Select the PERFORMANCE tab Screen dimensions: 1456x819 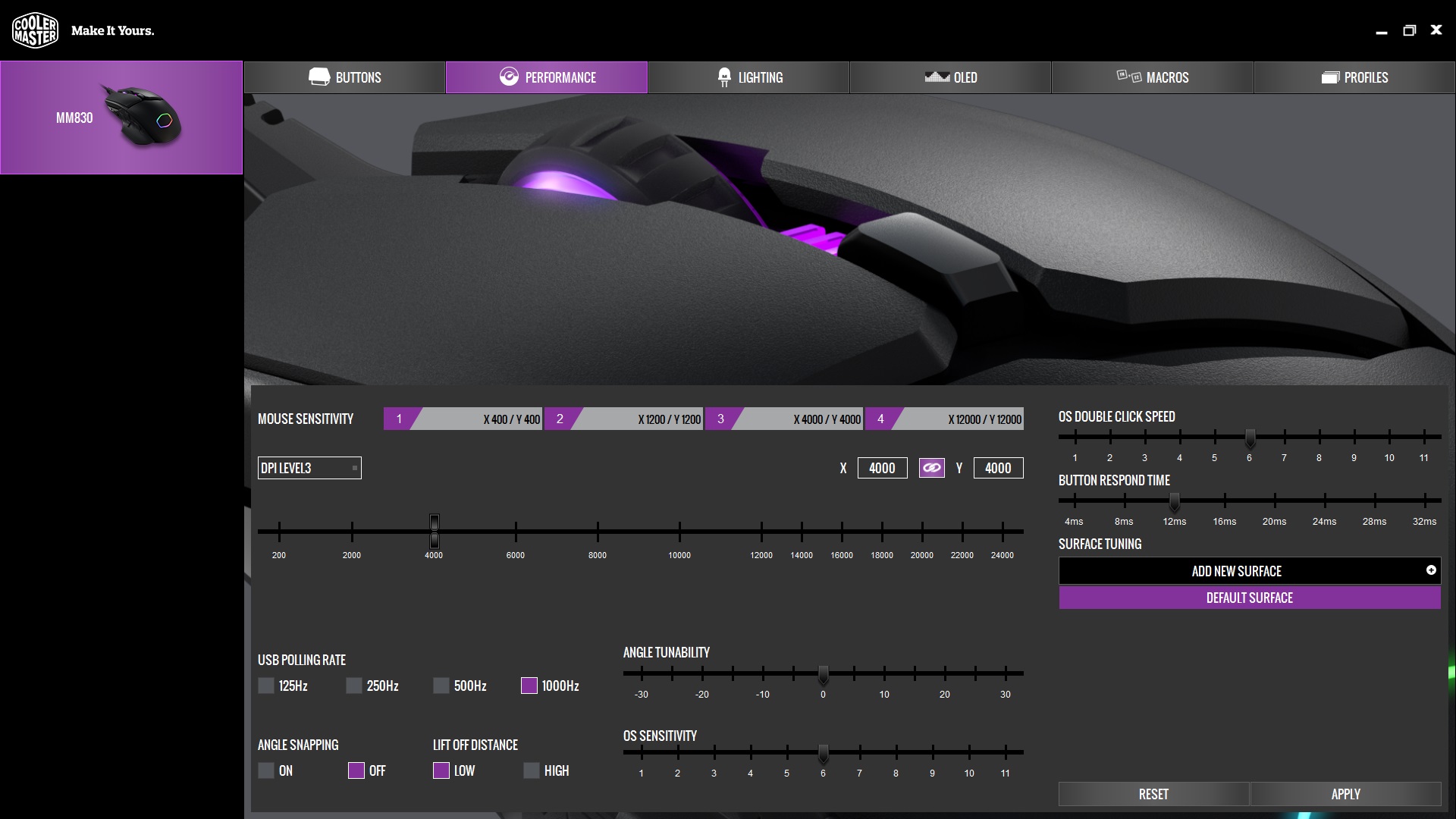tap(547, 77)
